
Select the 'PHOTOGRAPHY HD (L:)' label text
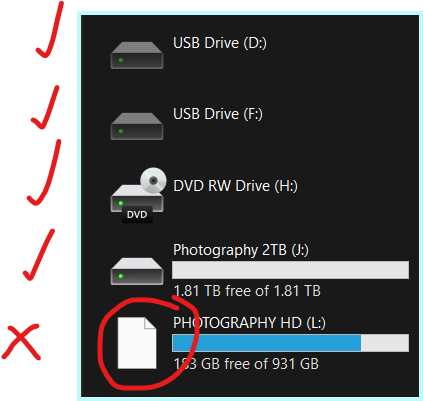click(x=249, y=323)
